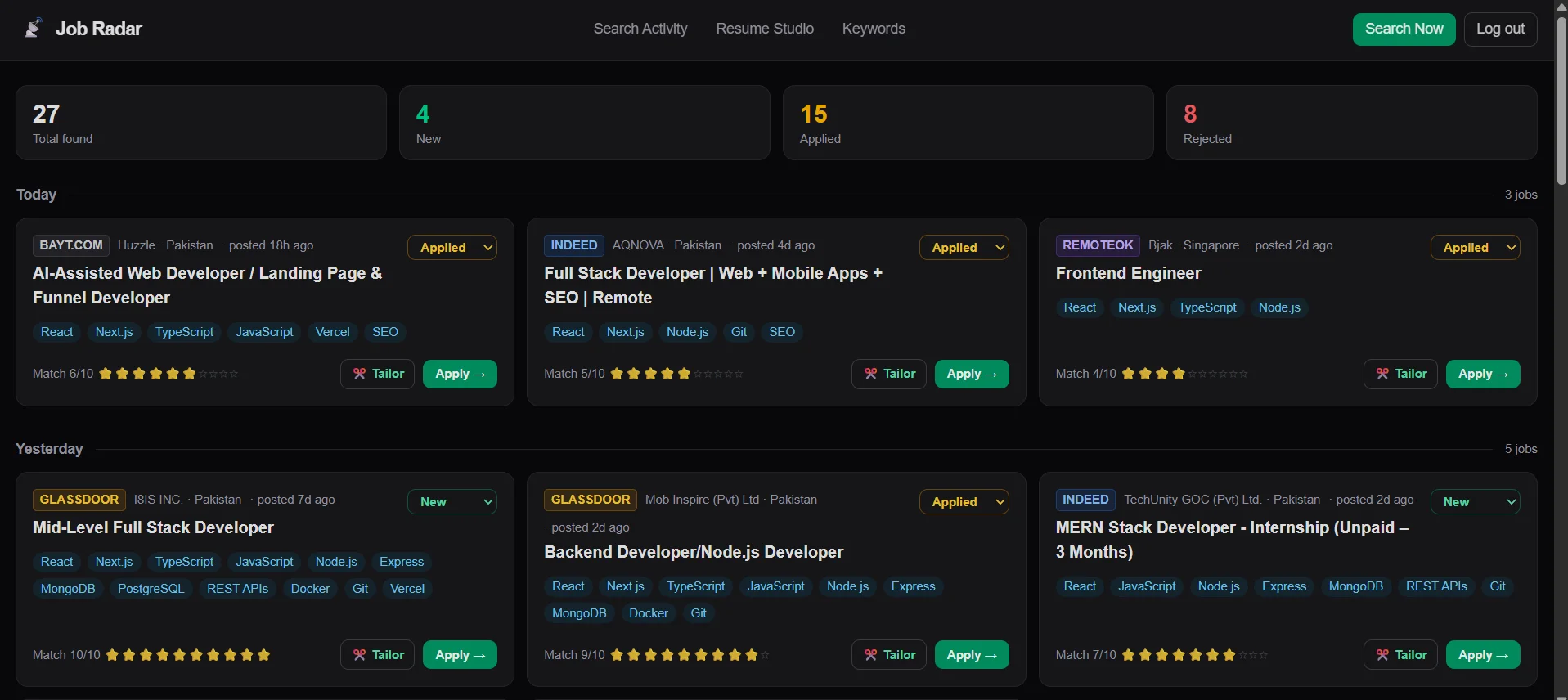The width and height of the screenshot is (1568, 700).
Task: Go to the Keywords tab
Action: point(874,29)
